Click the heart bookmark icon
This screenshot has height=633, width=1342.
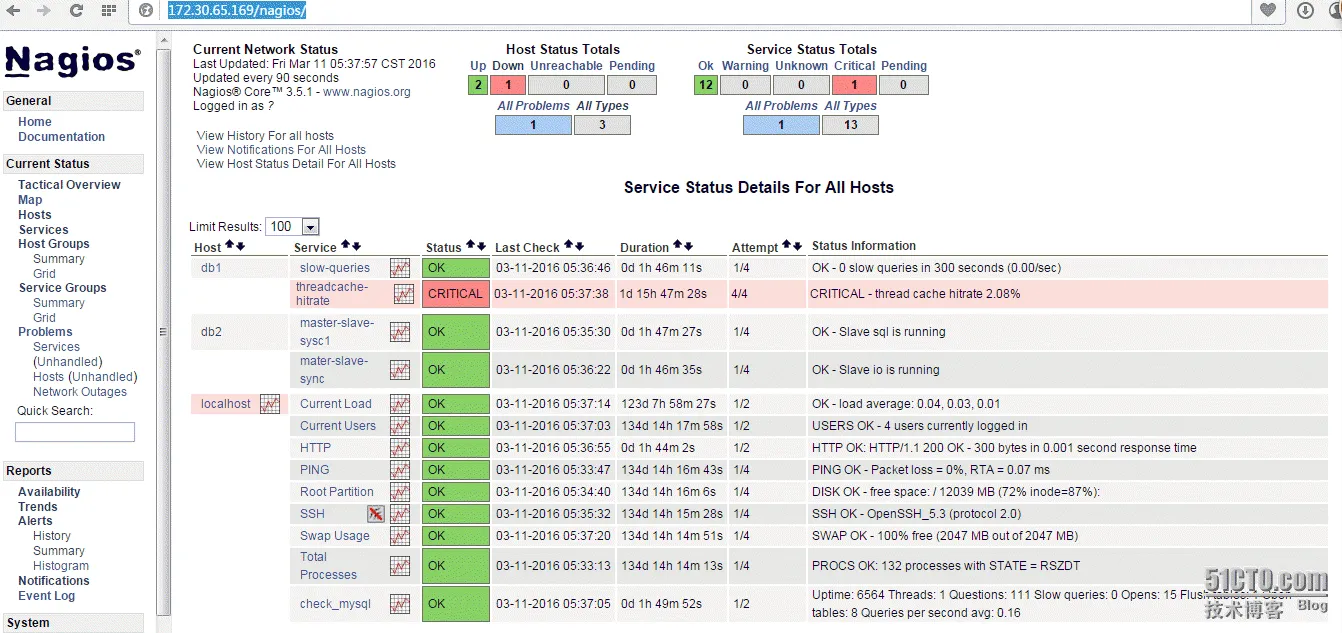point(1268,11)
